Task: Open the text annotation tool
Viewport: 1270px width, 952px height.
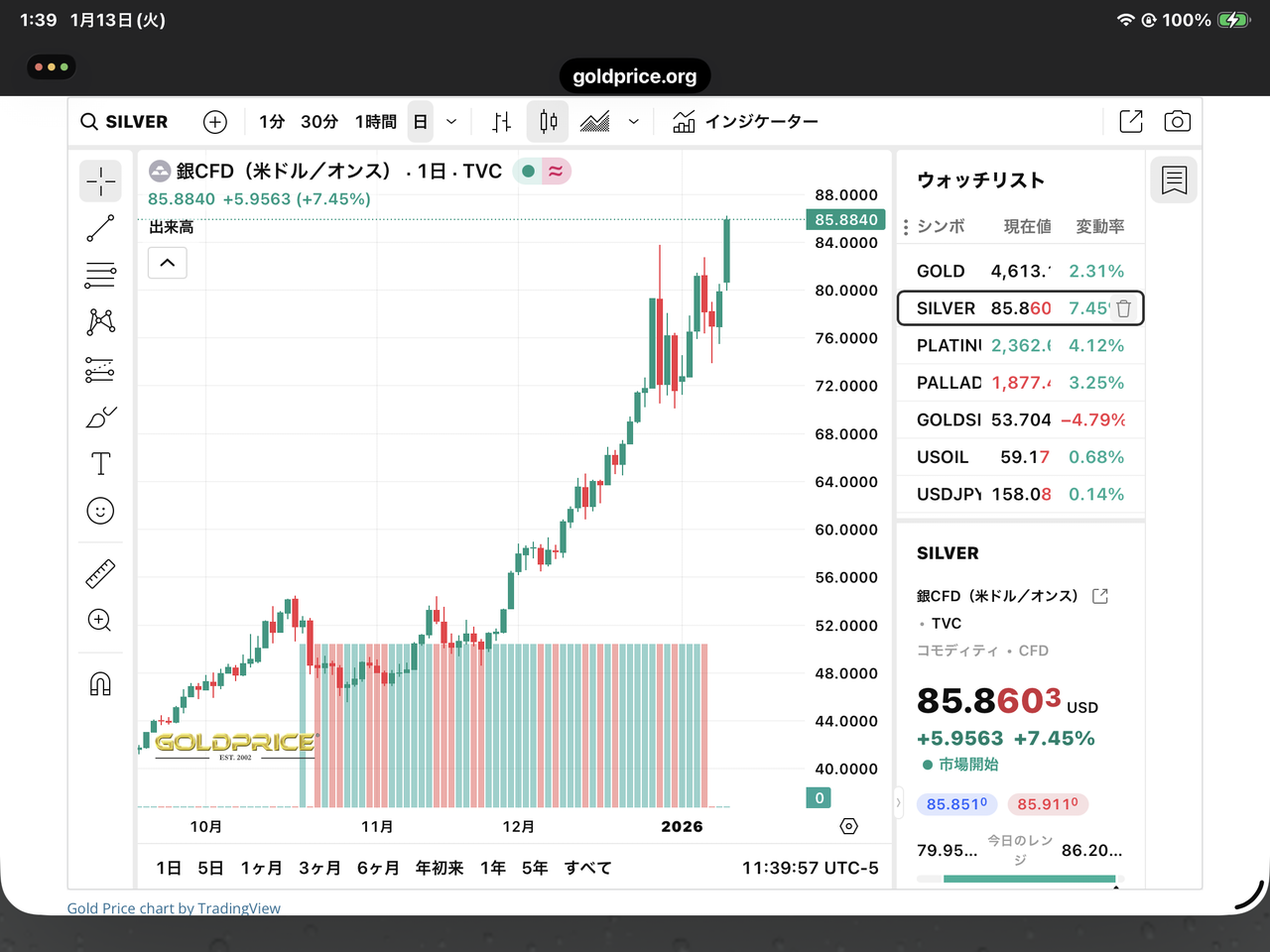Action: (100, 464)
